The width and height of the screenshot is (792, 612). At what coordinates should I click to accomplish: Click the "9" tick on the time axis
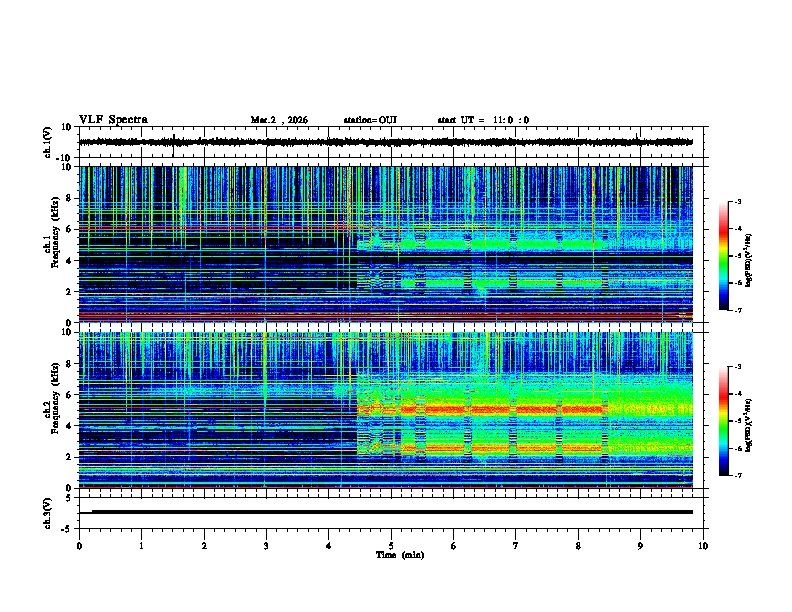[640, 546]
